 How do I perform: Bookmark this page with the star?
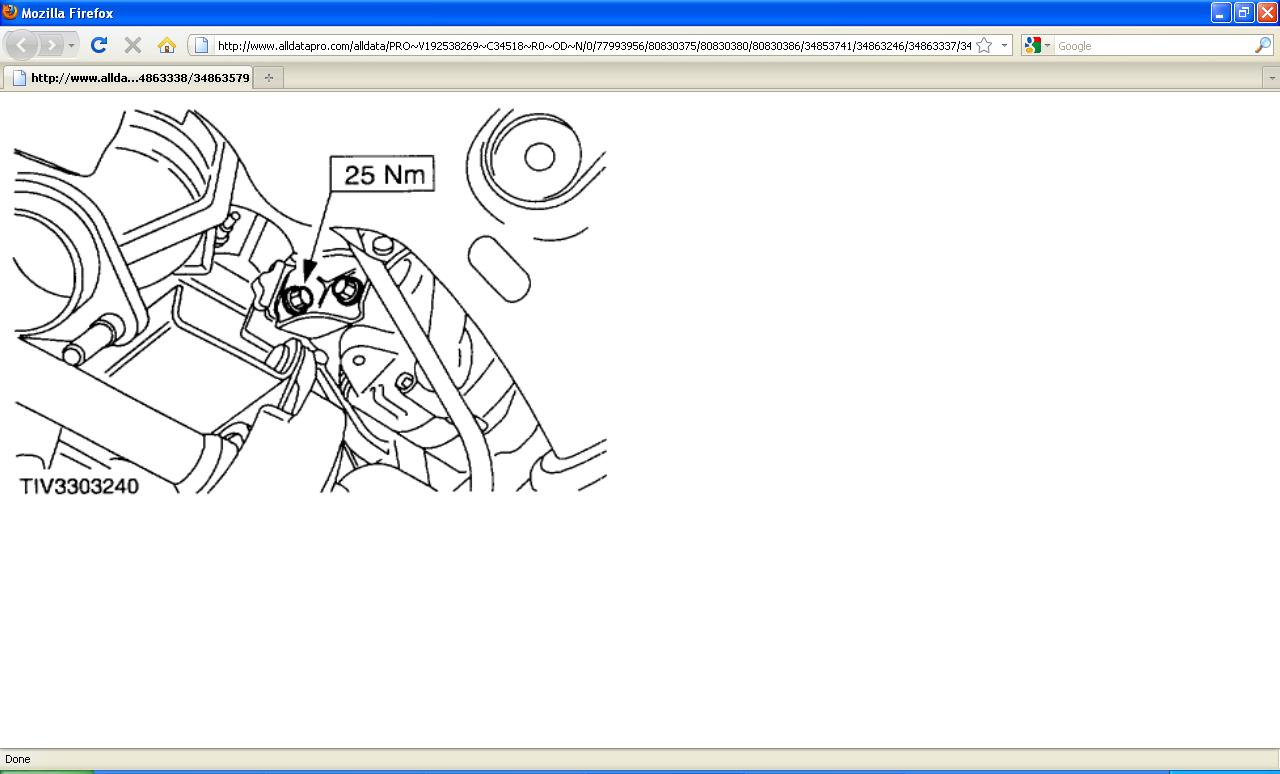[x=984, y=45]
